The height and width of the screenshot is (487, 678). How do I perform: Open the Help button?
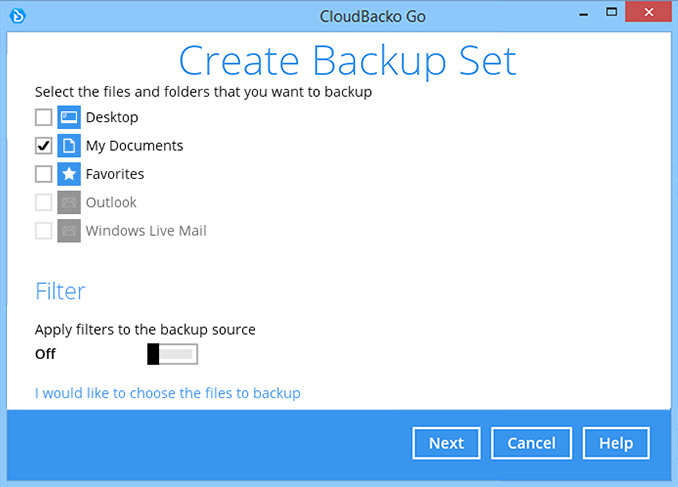(616, 443)
